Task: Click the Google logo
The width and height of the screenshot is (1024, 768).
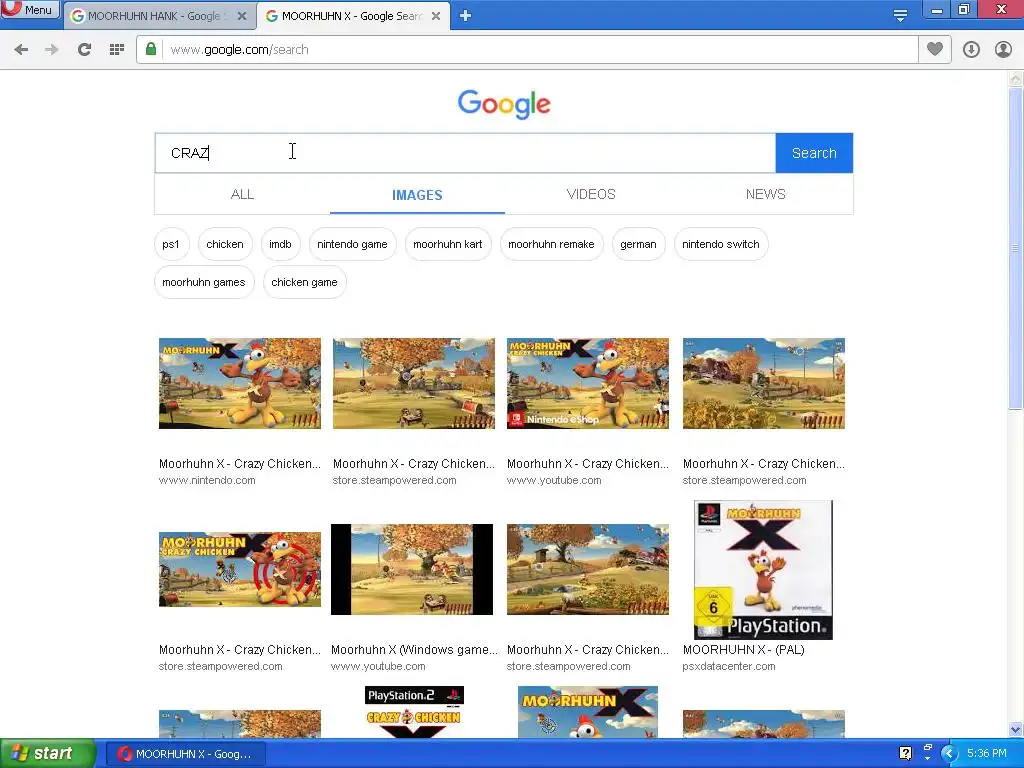Action: [x=504, y=104]
